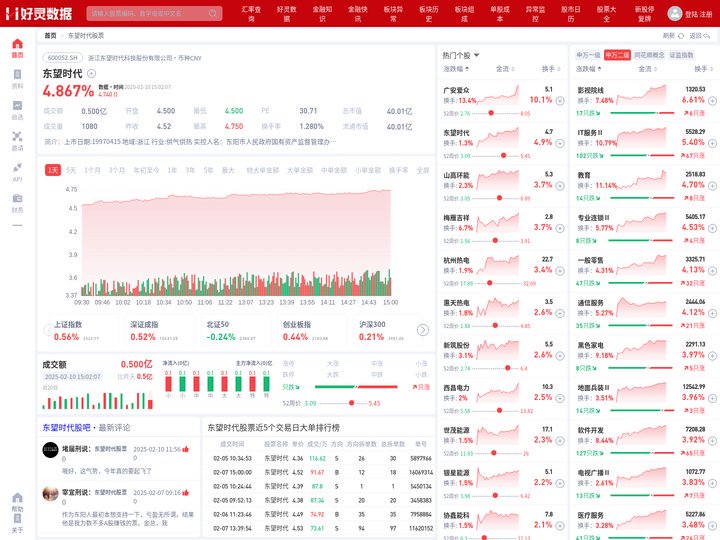Viewport: 720px width, 540px height.
Task: Click the user avatar icon
Action: (675, 14)
